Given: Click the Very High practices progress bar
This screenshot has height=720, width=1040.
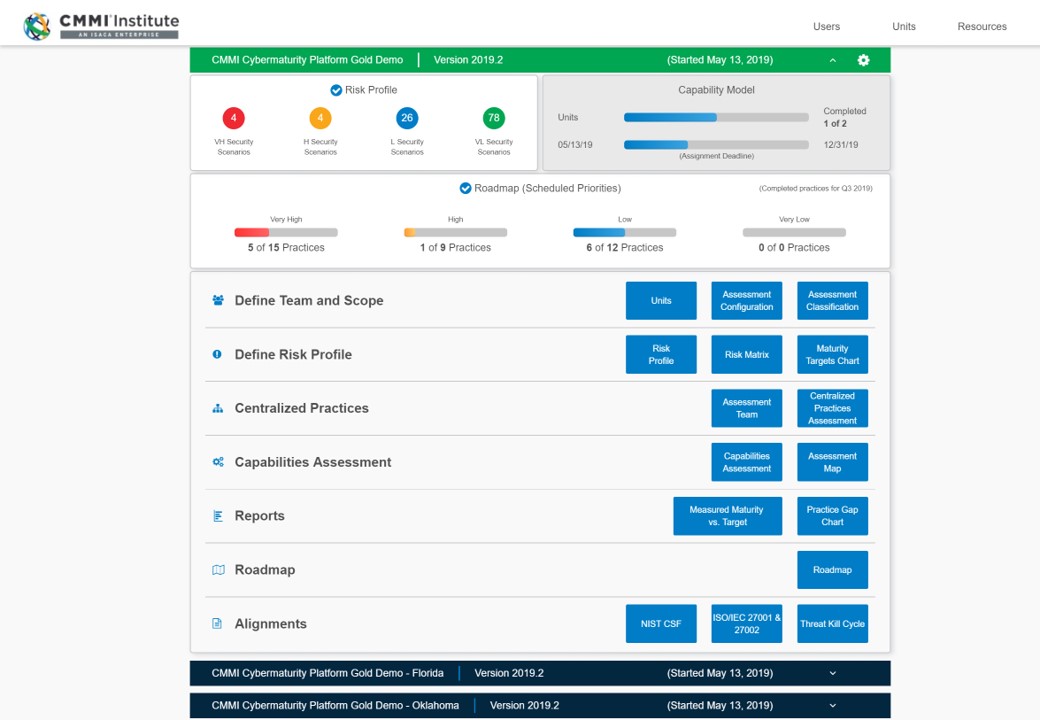Looking at the screenshot, I should tap(286, 232).
